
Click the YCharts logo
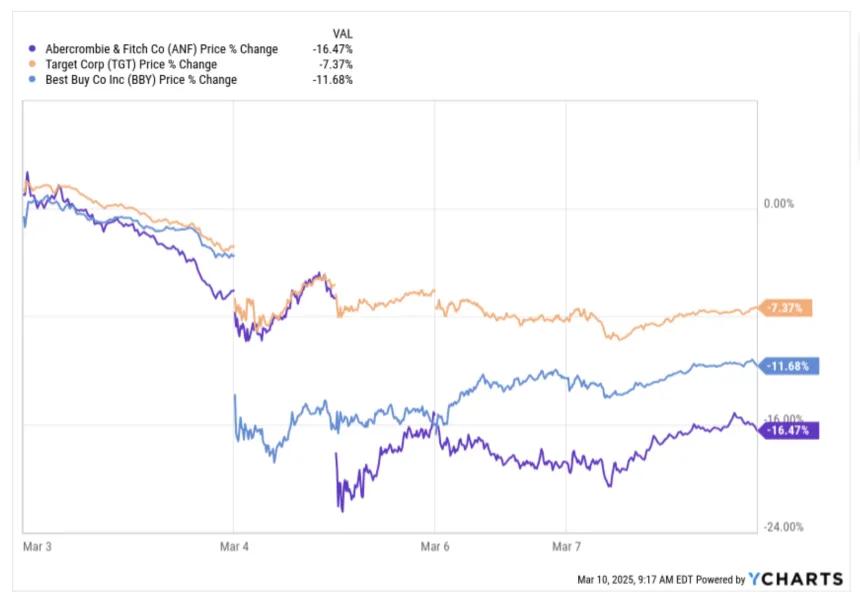point(796,579)
